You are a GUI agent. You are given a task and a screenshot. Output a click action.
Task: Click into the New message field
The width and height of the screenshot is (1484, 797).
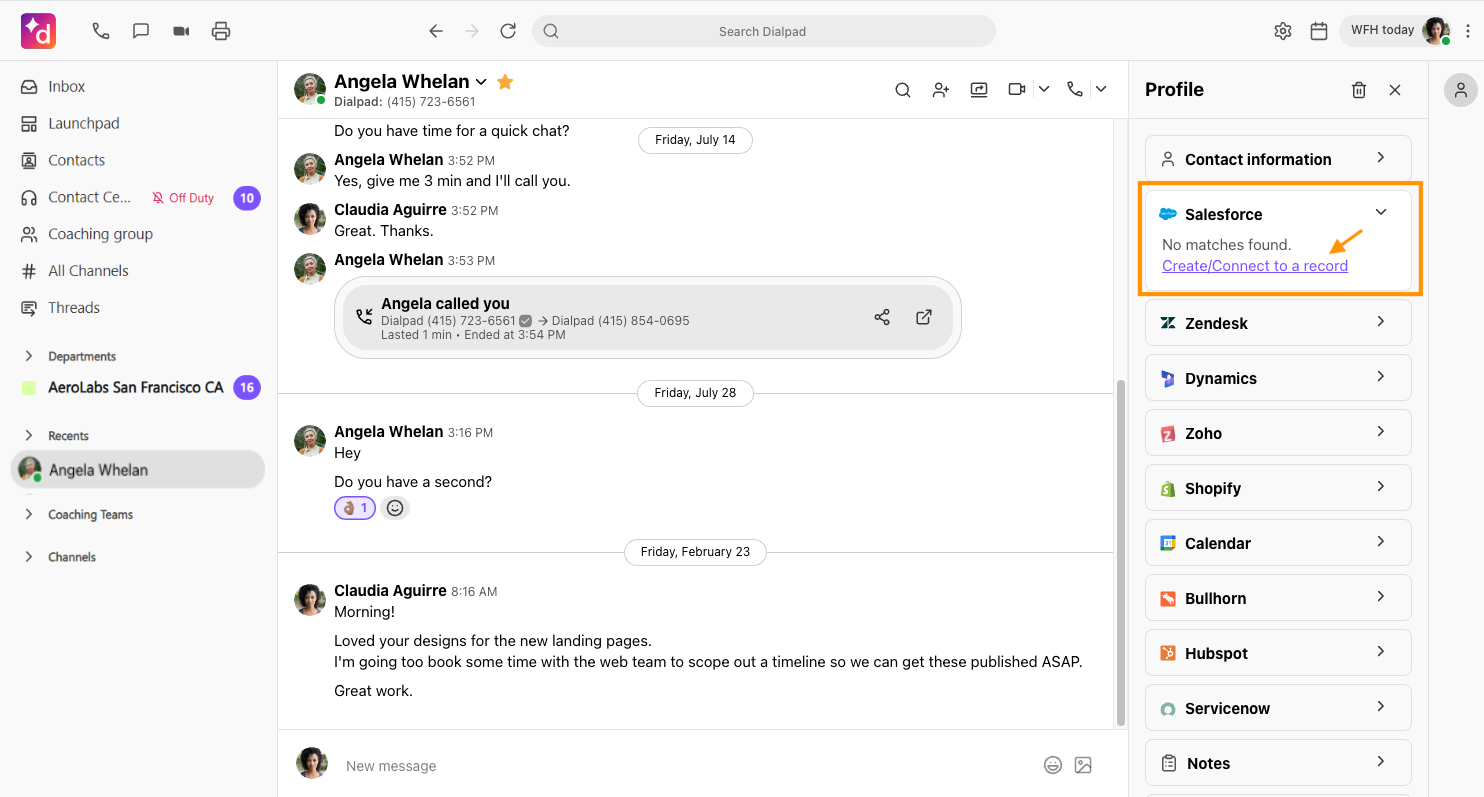[685, 766]
